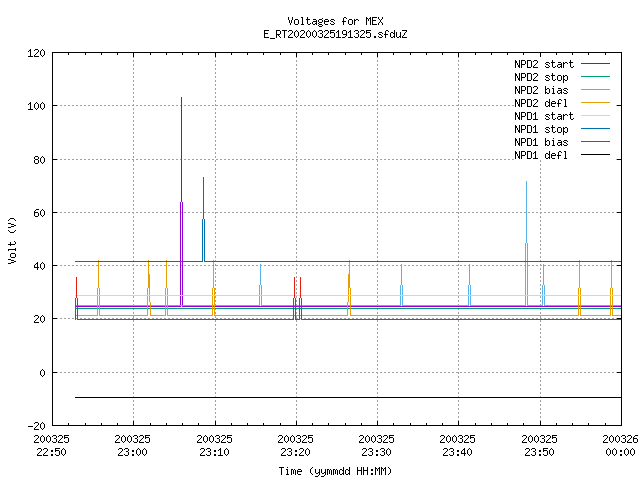Click the Time (yymmdd HH:MM) x-axis label
The image size is (640, 480).
[x=335, y=471]
